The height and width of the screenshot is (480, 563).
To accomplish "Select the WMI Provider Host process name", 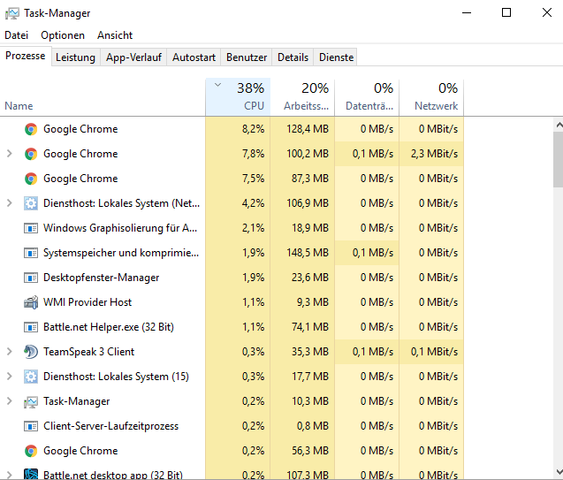I will coord(87,302).
